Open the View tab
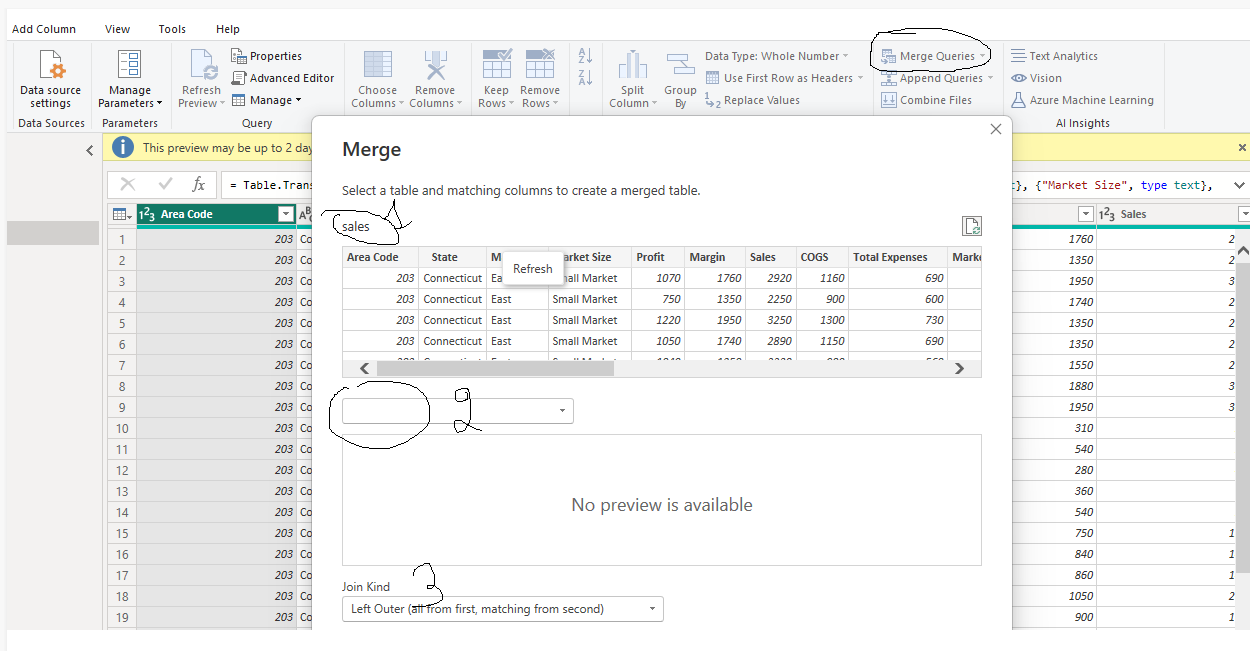1250x651 pixels. pos(117,29)
